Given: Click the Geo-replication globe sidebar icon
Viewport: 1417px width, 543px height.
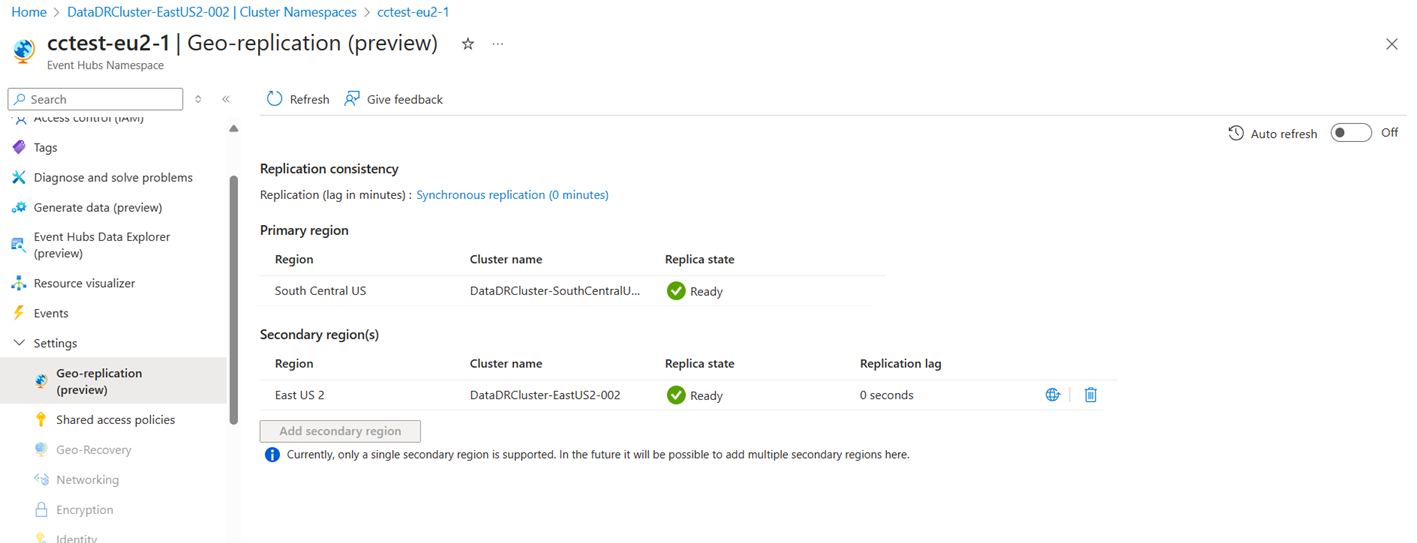Looking at the screenshot, I should point(41,381).
